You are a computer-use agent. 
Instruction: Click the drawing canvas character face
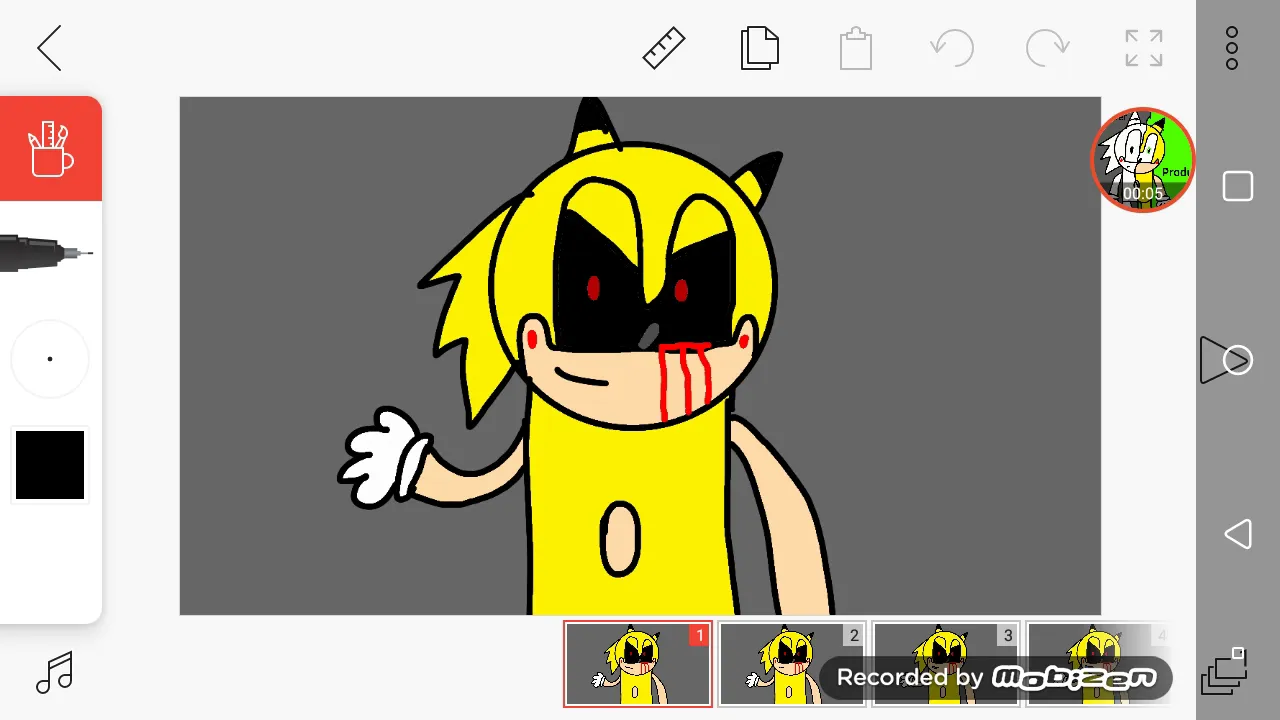pos(633,288)
